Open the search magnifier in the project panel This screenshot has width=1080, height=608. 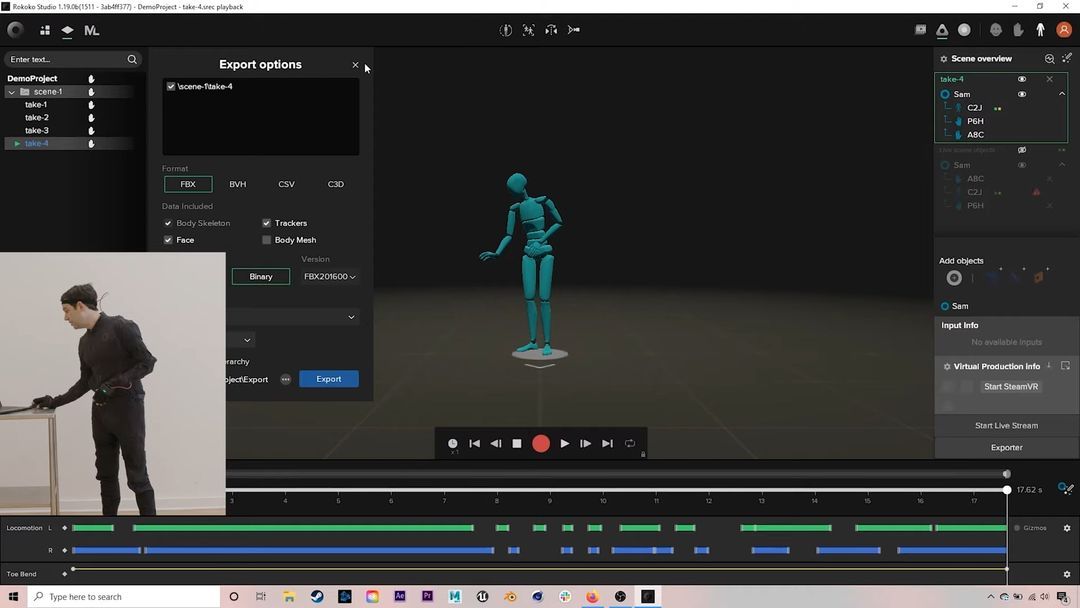[x=131, y=59]
